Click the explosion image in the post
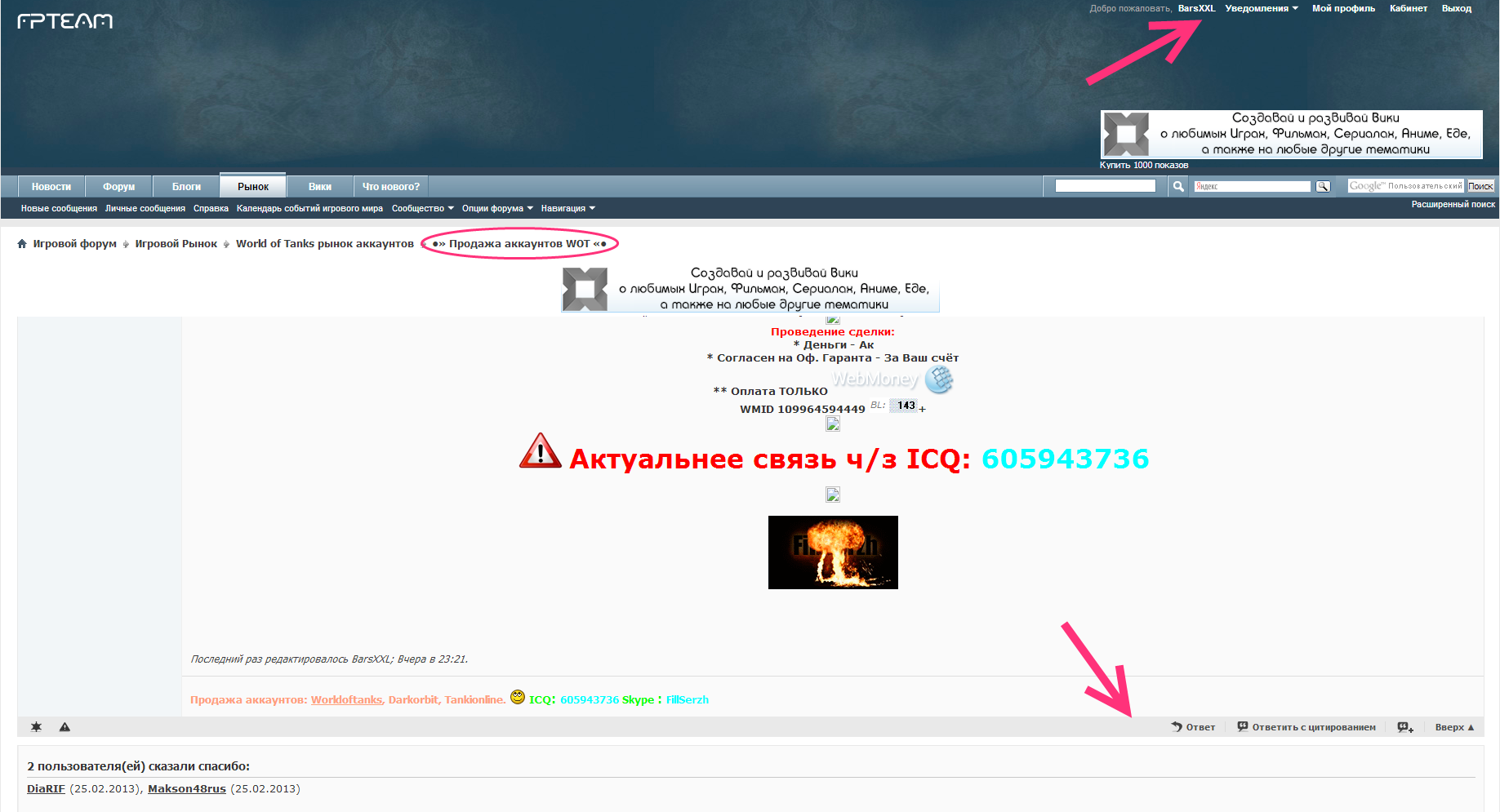The height and width of the screenshot is (812, 1500). click(833, 552)
